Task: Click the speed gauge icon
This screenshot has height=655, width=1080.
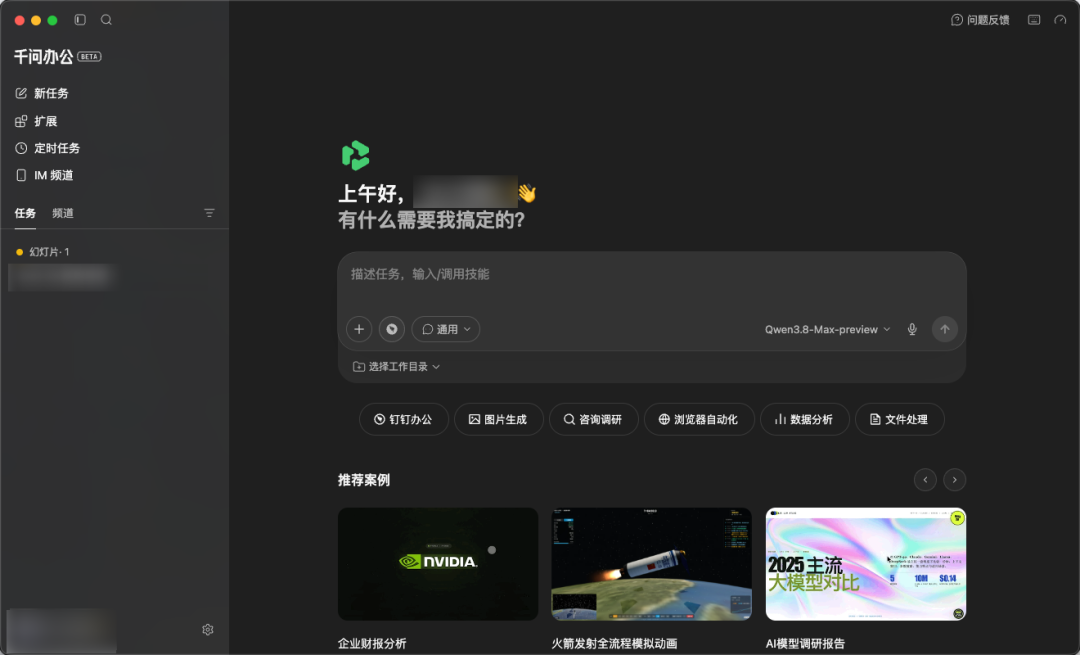Action: 1060,20
